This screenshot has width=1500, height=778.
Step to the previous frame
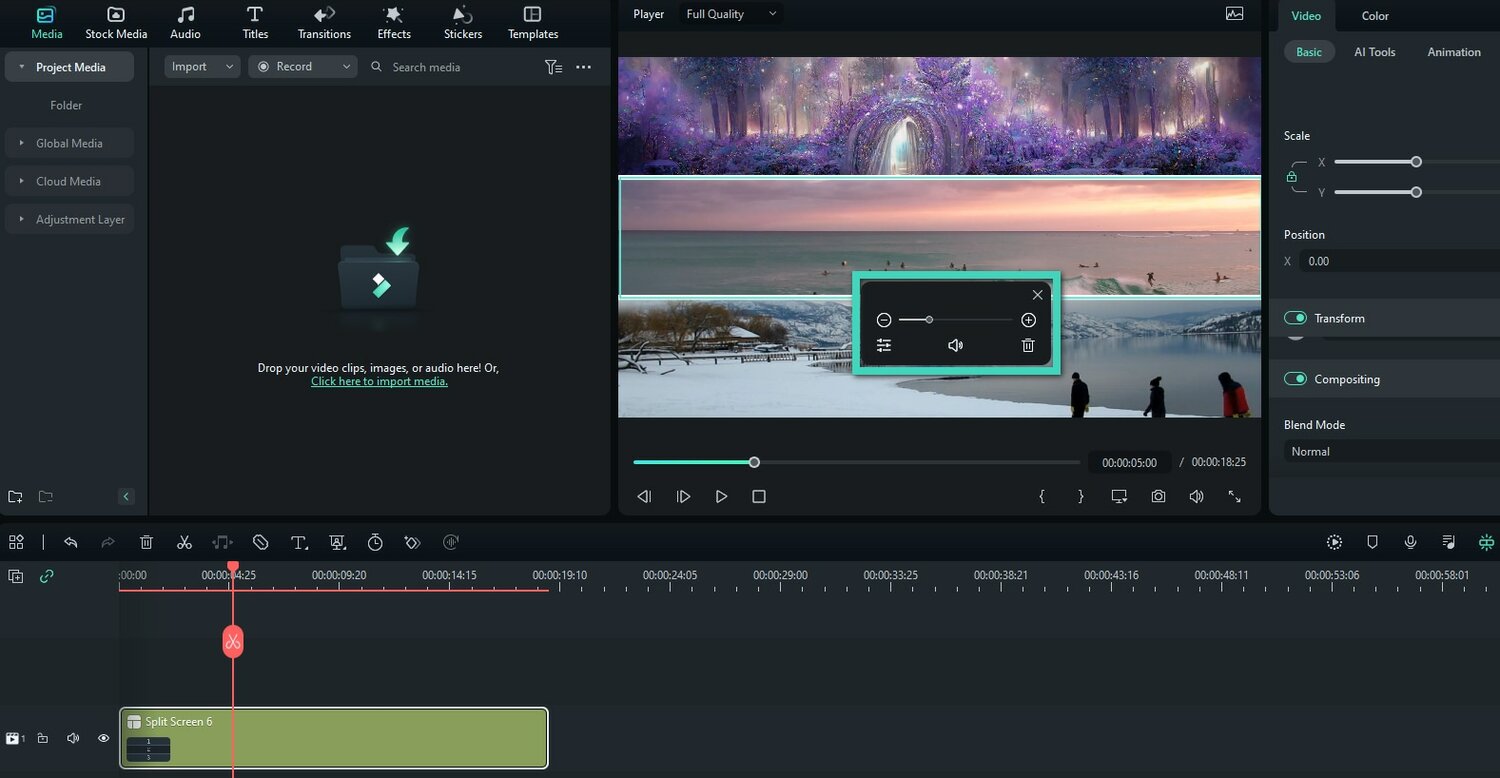(x=645, y=496)
